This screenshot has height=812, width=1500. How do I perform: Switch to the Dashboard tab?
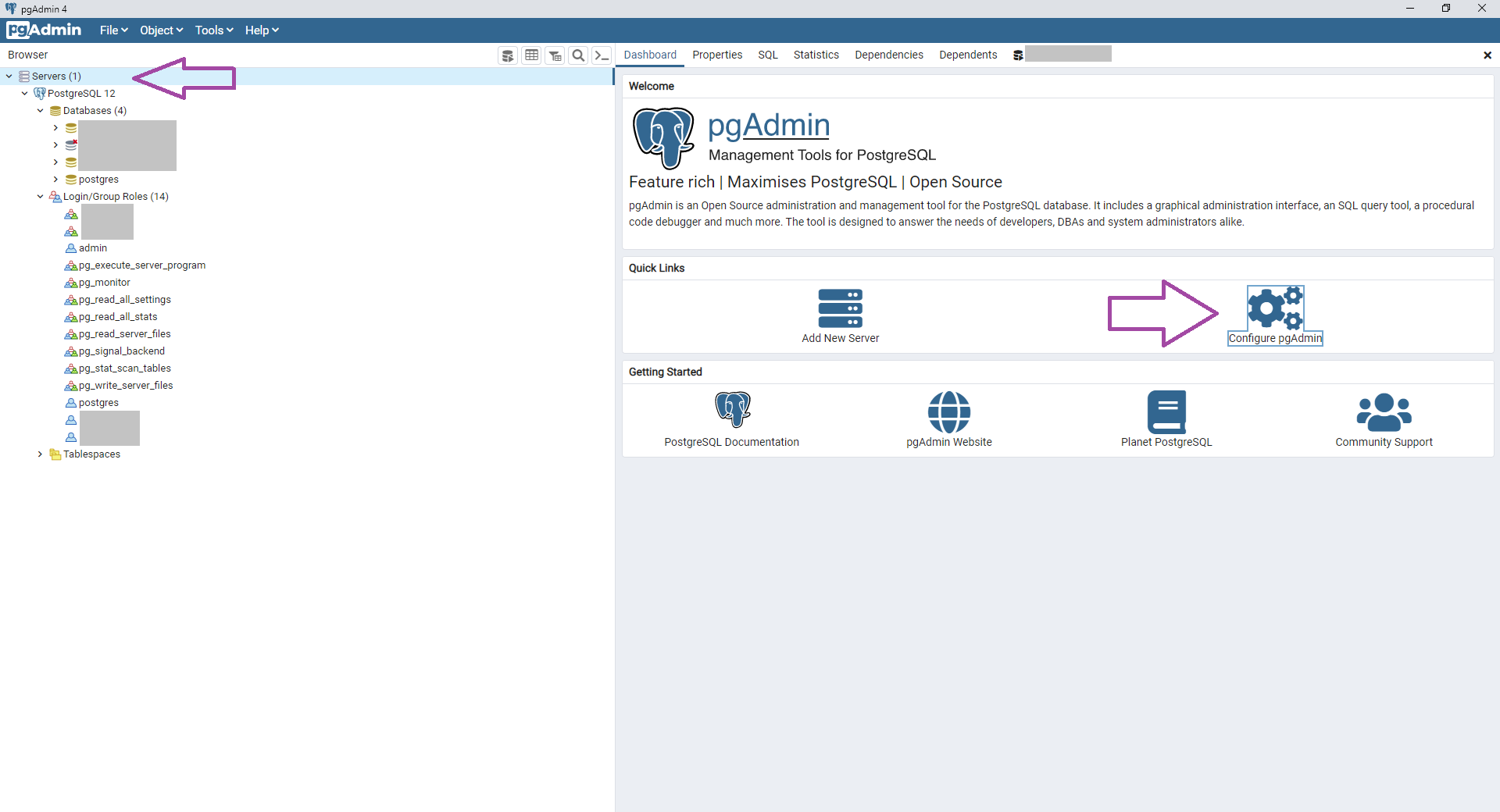[650, 55]
